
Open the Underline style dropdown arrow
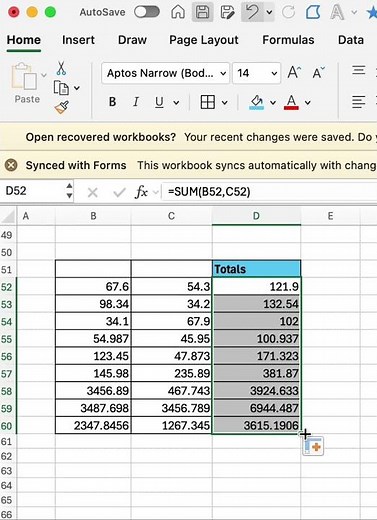coord(176,102)
